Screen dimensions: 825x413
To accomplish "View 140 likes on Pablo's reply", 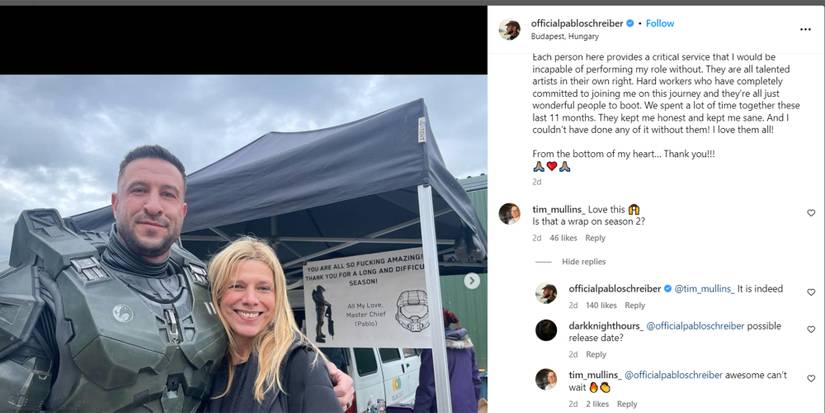I will pos(601,305).
